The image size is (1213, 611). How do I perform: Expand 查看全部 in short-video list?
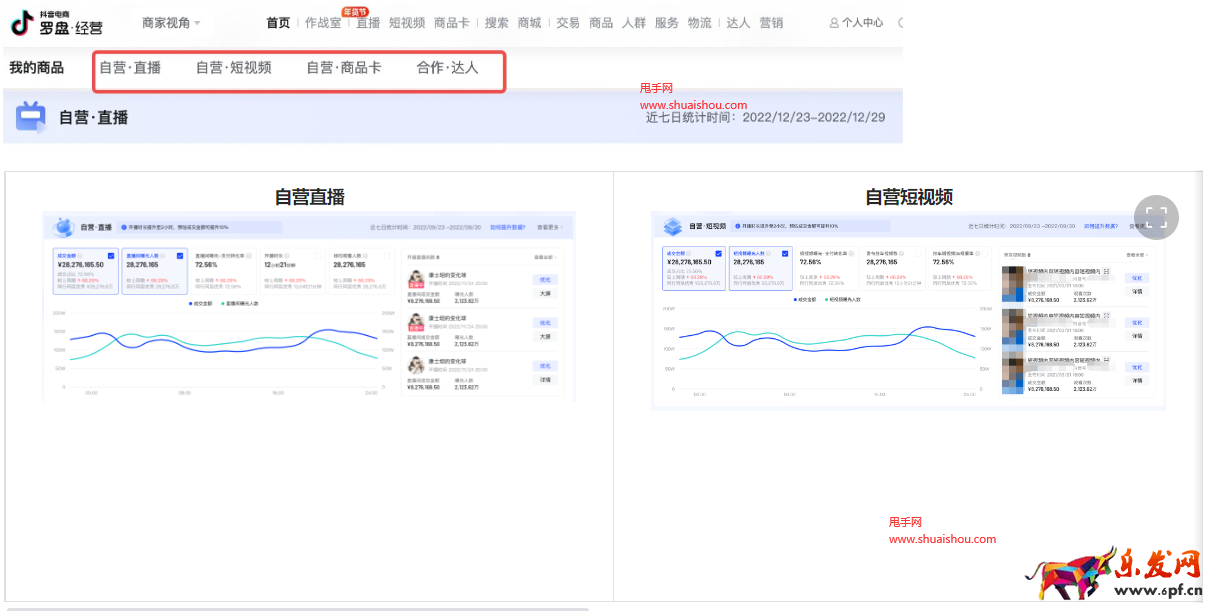(x=1137, y=255)
